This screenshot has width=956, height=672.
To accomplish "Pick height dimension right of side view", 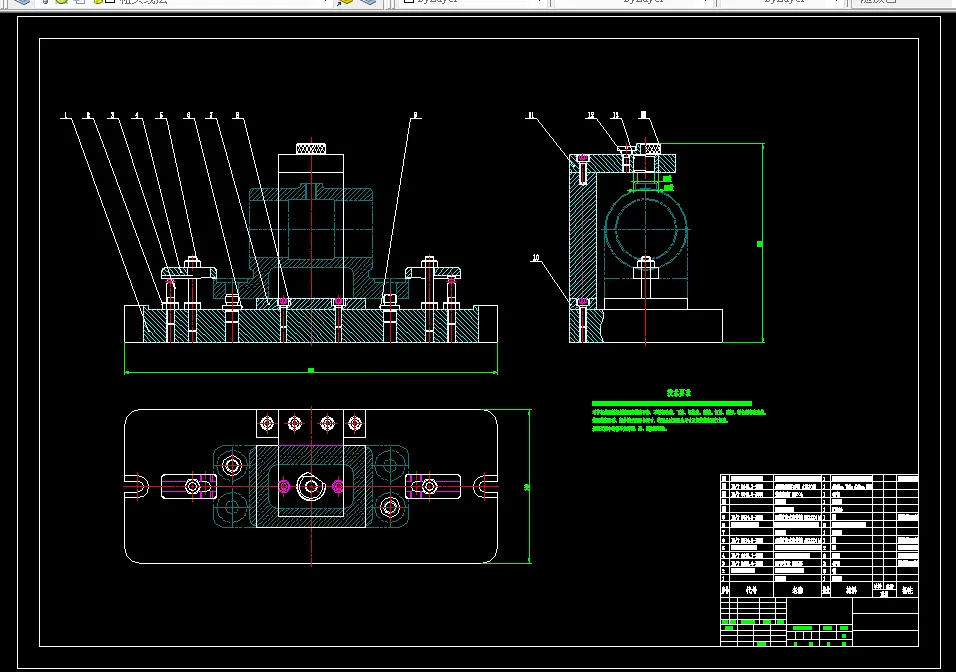I will click(761, 243).
